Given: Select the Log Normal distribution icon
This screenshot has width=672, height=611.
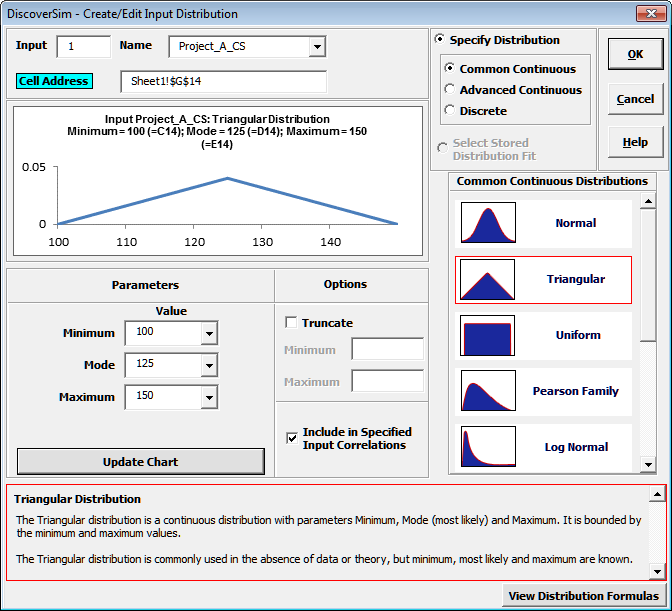Looking at the screenshot, I should pyautogui.click(x=487, y=447).
